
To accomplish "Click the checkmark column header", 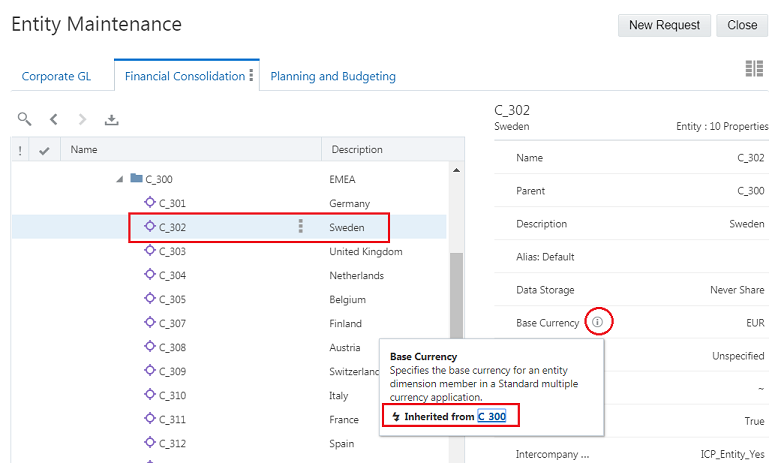I will click(44, 150).
